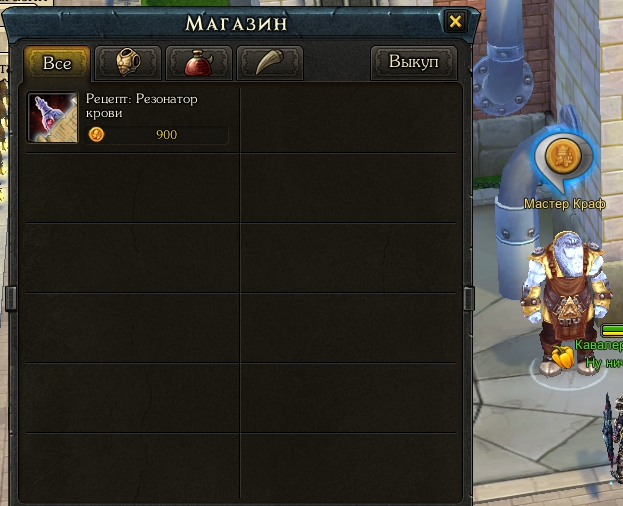
Task: Click the Blood Resonator recipe icon
Action: tap(52, 117)
